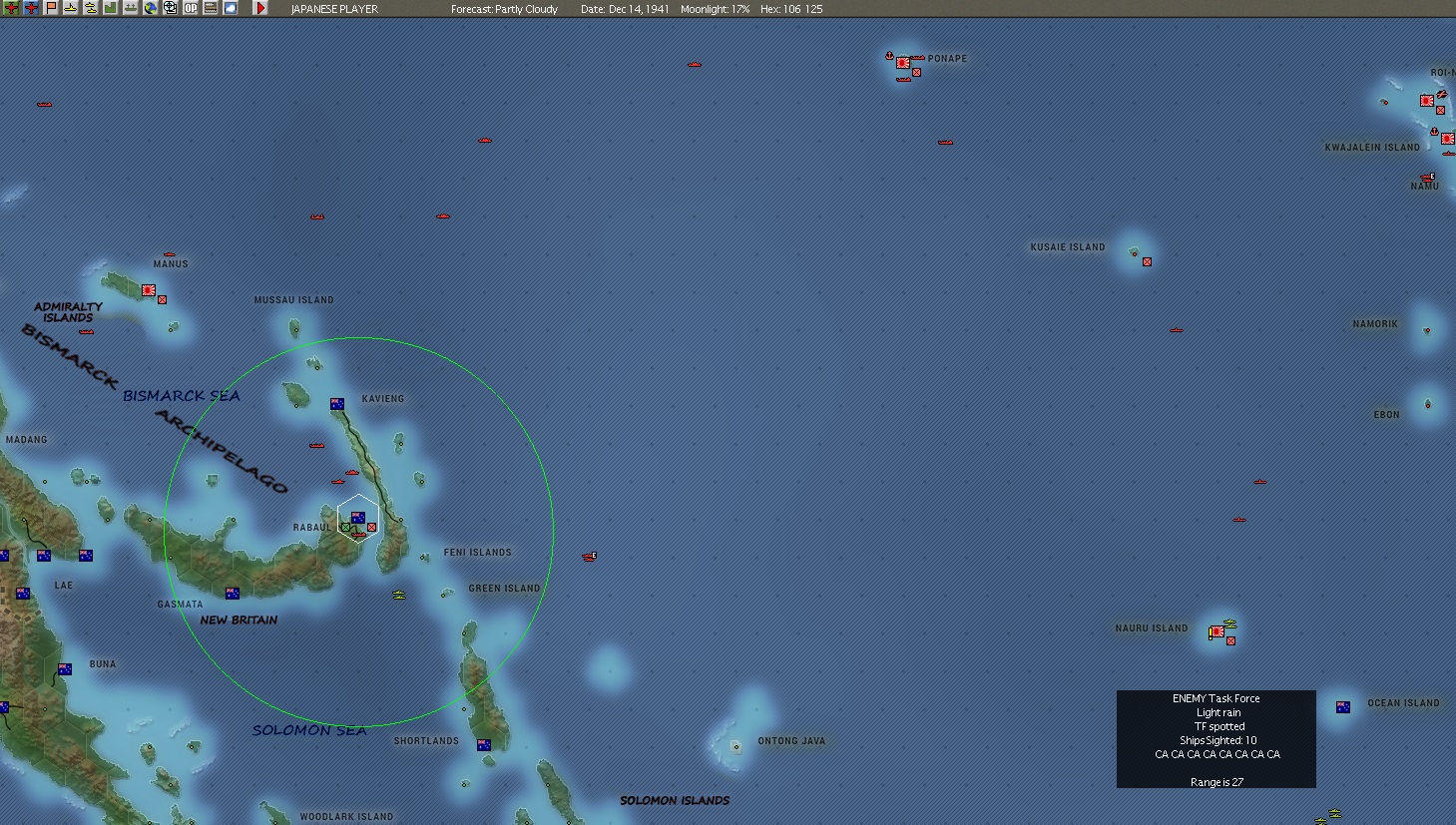Select the red unit marker at Rabaul
Image resolution: width=1456 pixels, height=825 pixels.
pyautogui.click(x=371, y=527)
